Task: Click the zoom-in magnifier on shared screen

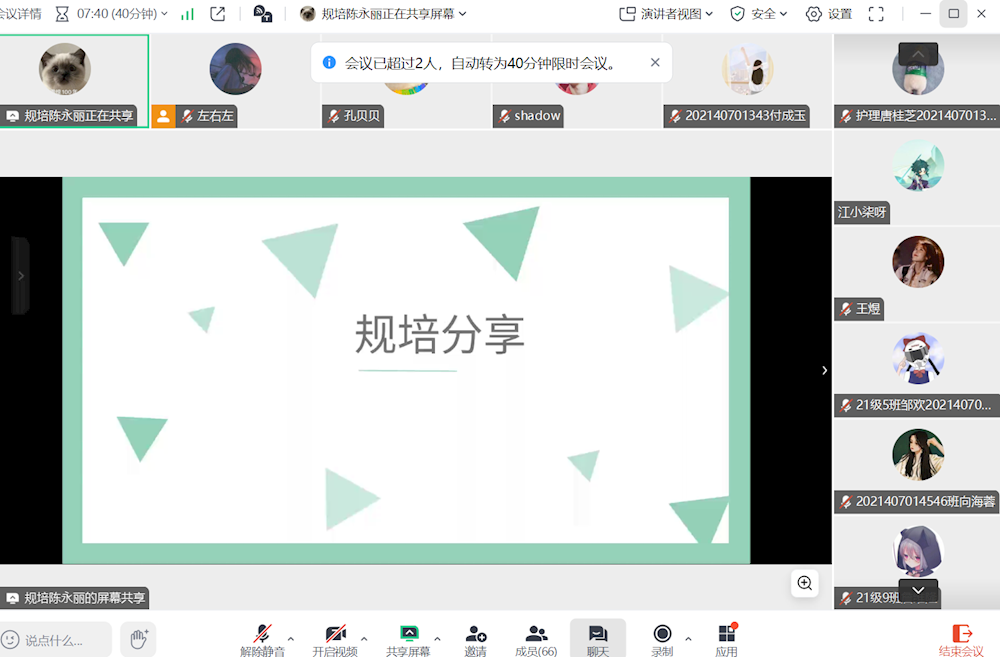Action: coord(805,583)
